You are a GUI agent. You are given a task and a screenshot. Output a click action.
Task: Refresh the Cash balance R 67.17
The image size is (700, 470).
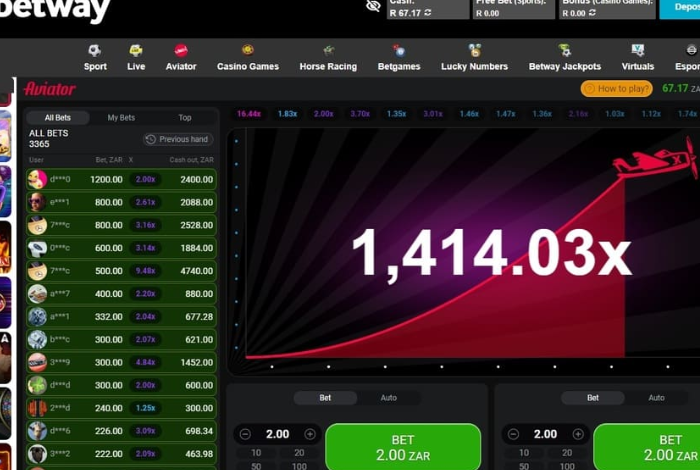pyautogui.click(x=428, y=12)
